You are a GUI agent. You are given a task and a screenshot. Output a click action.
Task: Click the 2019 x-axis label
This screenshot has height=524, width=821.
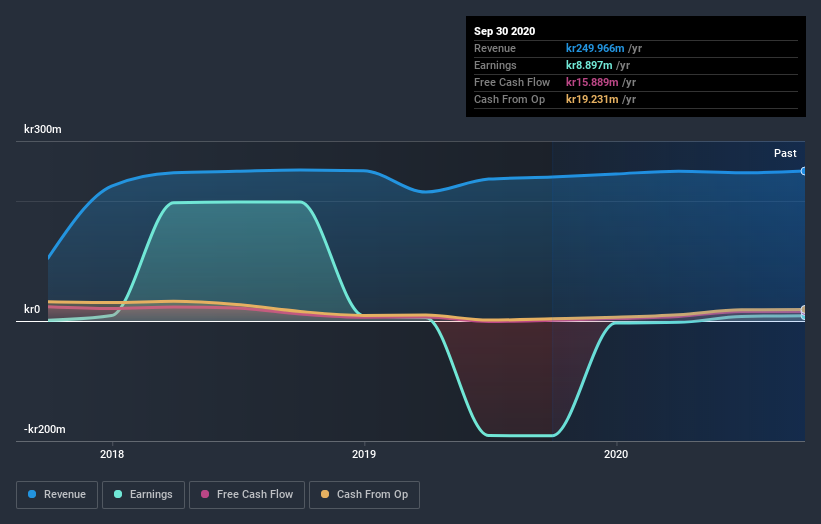pyautogui.click(x=364, y=454)
